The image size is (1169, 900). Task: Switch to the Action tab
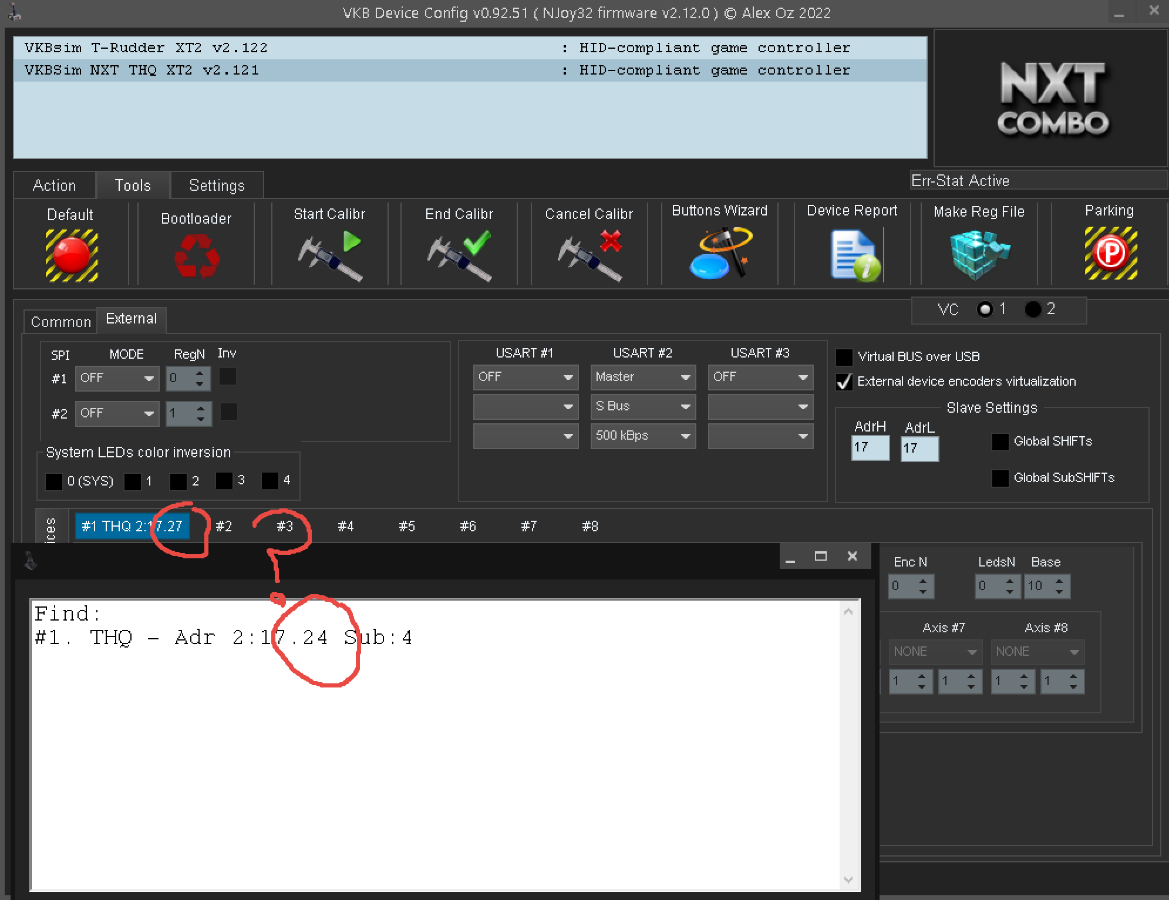pyautogui.click(x=54, y=186)
